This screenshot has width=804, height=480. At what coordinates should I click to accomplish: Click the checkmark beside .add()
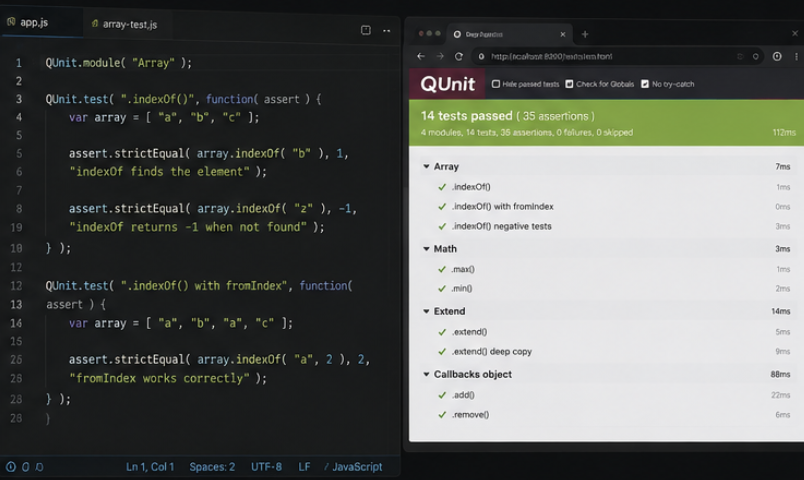point(442,395)
